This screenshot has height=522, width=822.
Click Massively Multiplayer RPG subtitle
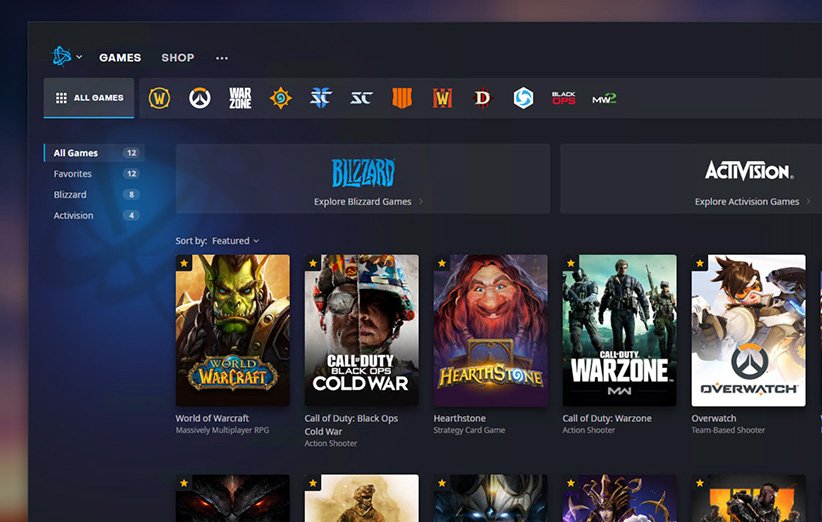click(222, 430)
